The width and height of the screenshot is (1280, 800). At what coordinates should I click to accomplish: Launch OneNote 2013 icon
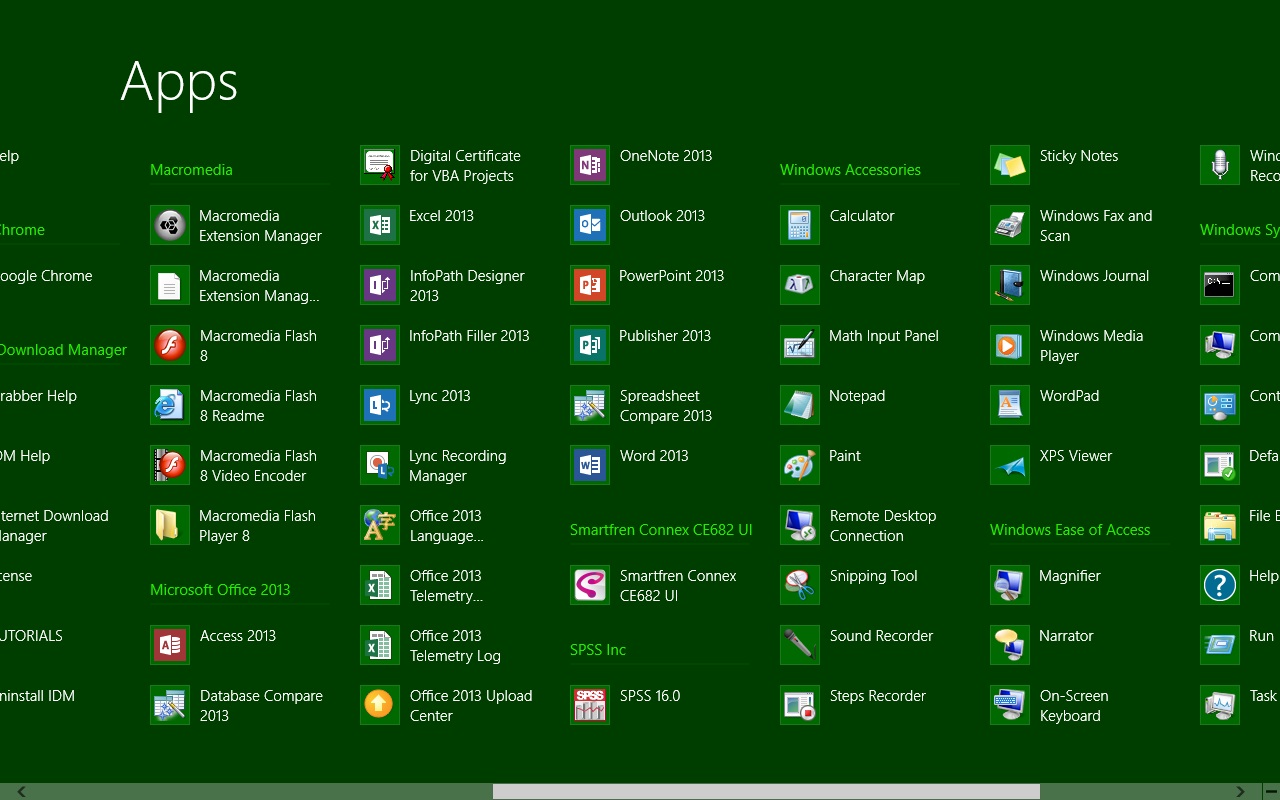(590, 165)
